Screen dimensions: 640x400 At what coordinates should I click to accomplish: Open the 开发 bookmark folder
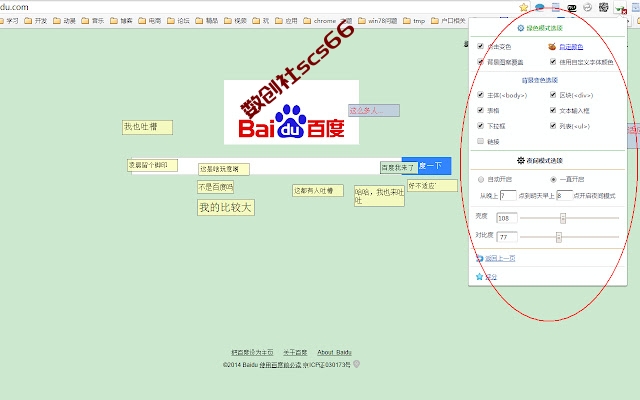point(36,21)
